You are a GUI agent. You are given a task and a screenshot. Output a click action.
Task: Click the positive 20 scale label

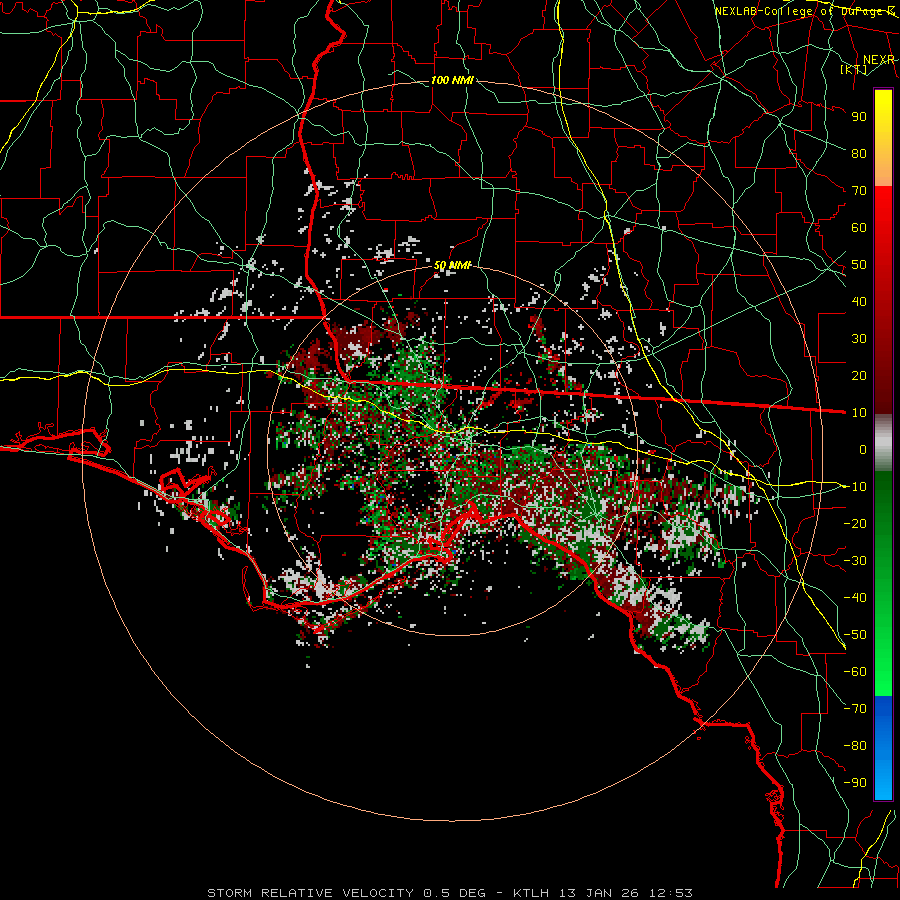coord(859,375)
